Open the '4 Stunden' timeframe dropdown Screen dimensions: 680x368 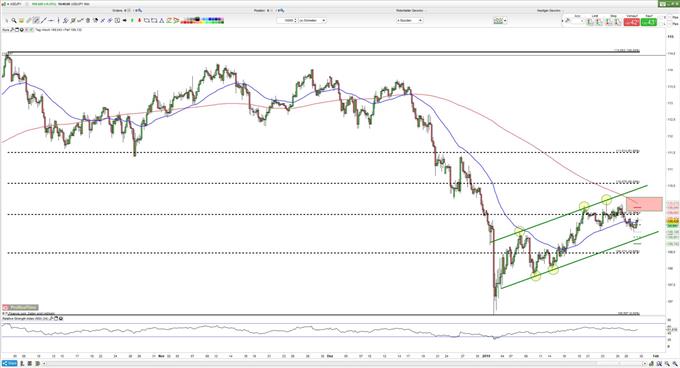point(409,20)
